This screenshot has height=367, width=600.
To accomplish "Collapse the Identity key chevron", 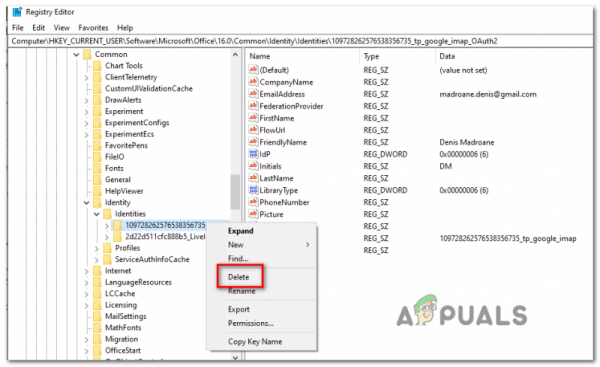I will 86,202.
